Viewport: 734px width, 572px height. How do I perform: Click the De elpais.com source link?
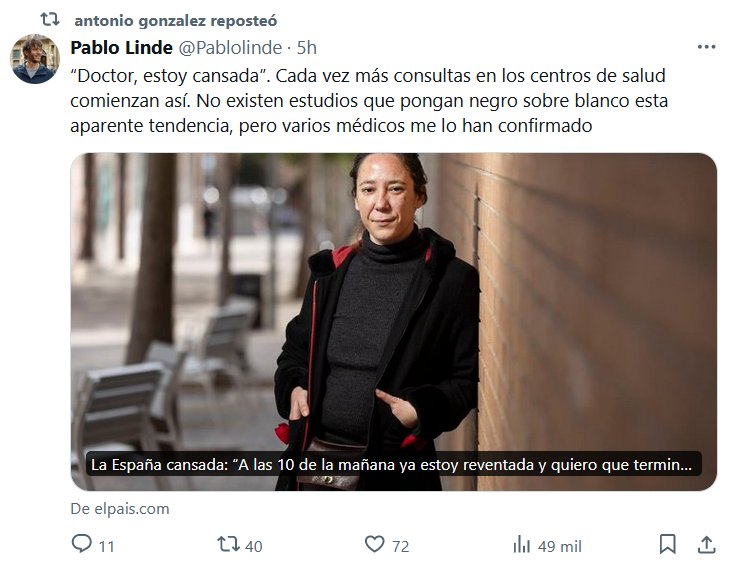tap(120, 509)
